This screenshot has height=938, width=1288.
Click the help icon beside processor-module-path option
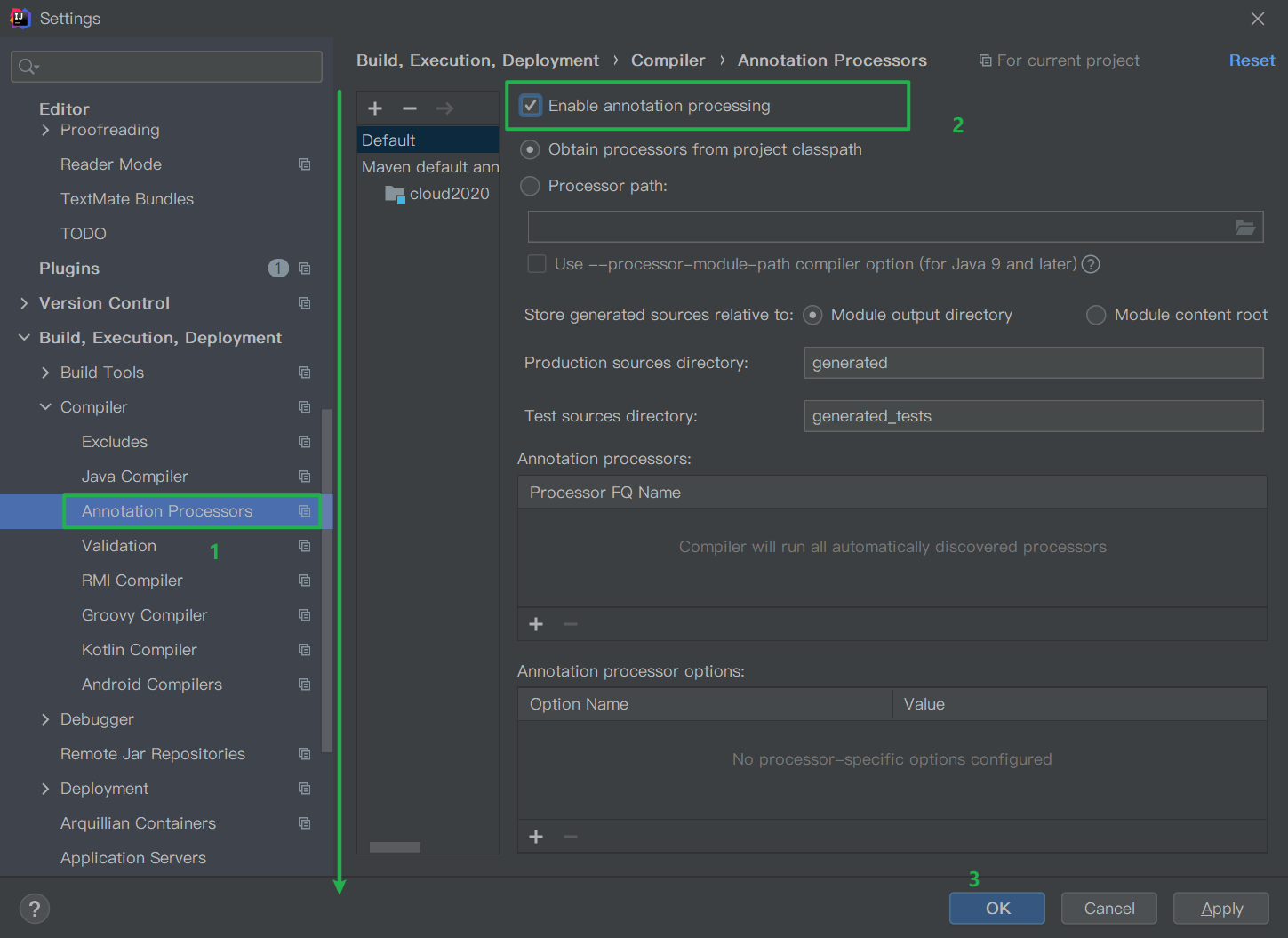click(x=1091, y=264)
